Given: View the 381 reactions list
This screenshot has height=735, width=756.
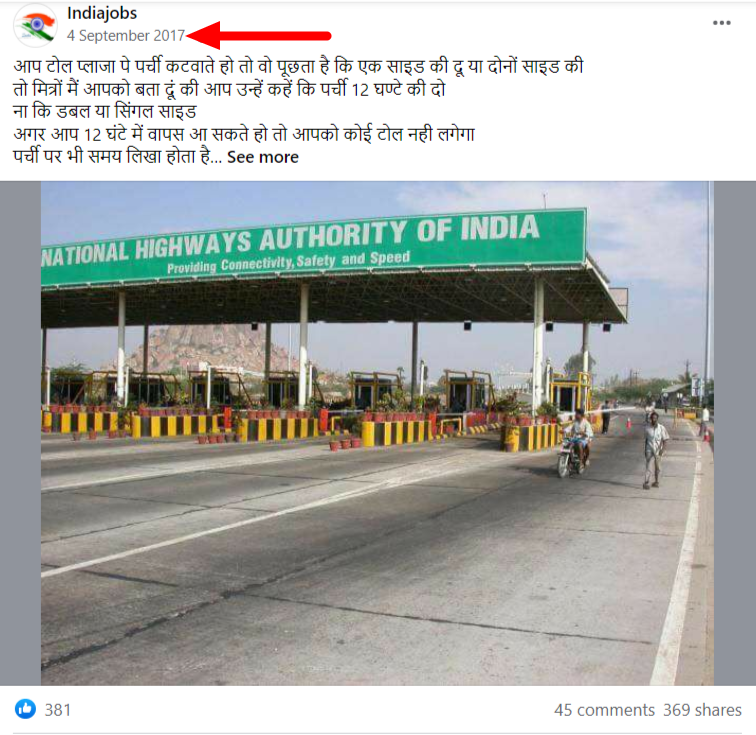Looking at the screenshot, I should click(58, 709).
